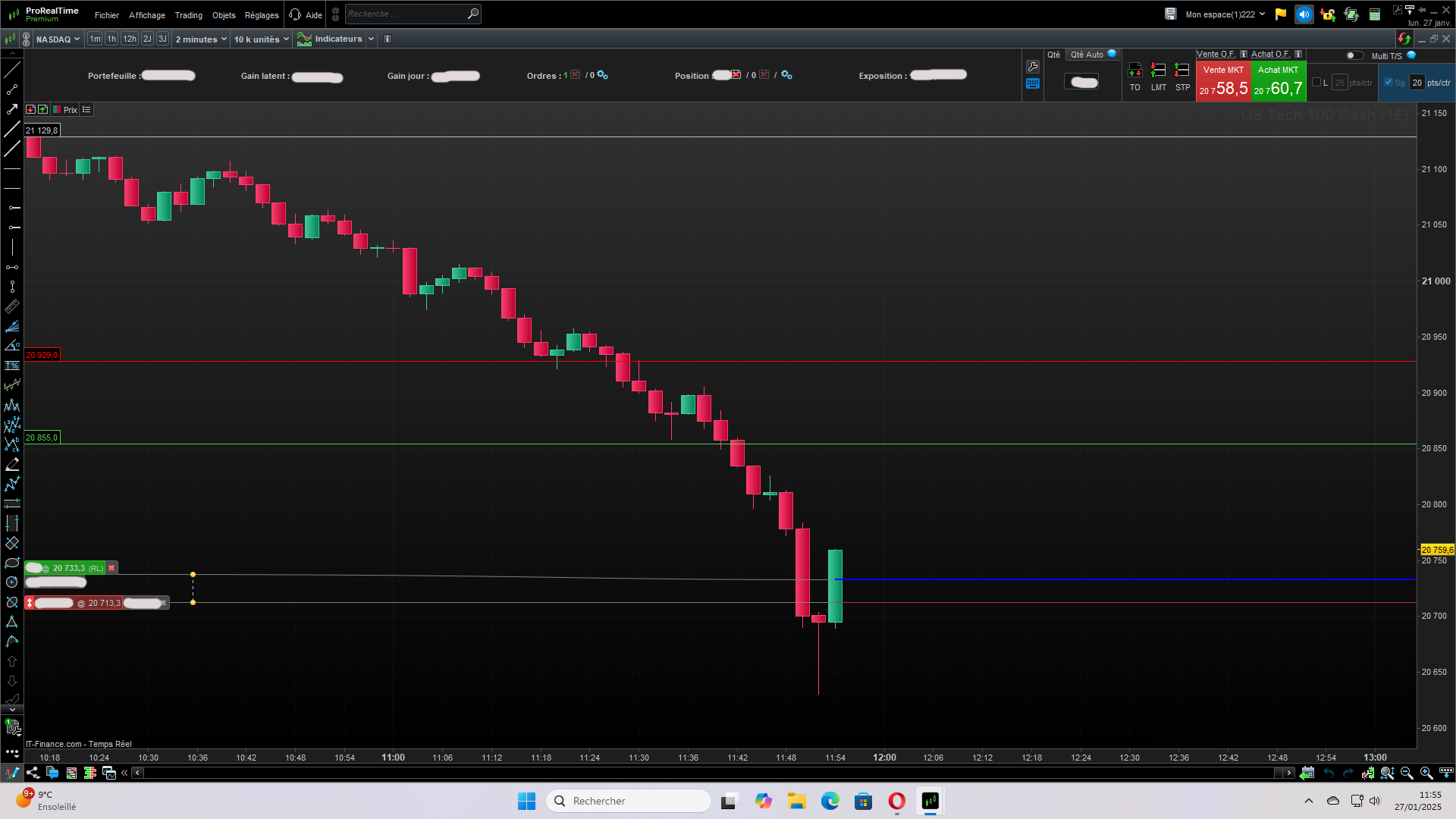Click the blue keyboard shortcuts icon
Screen dimensions: 1456x819
[1032, 84]
